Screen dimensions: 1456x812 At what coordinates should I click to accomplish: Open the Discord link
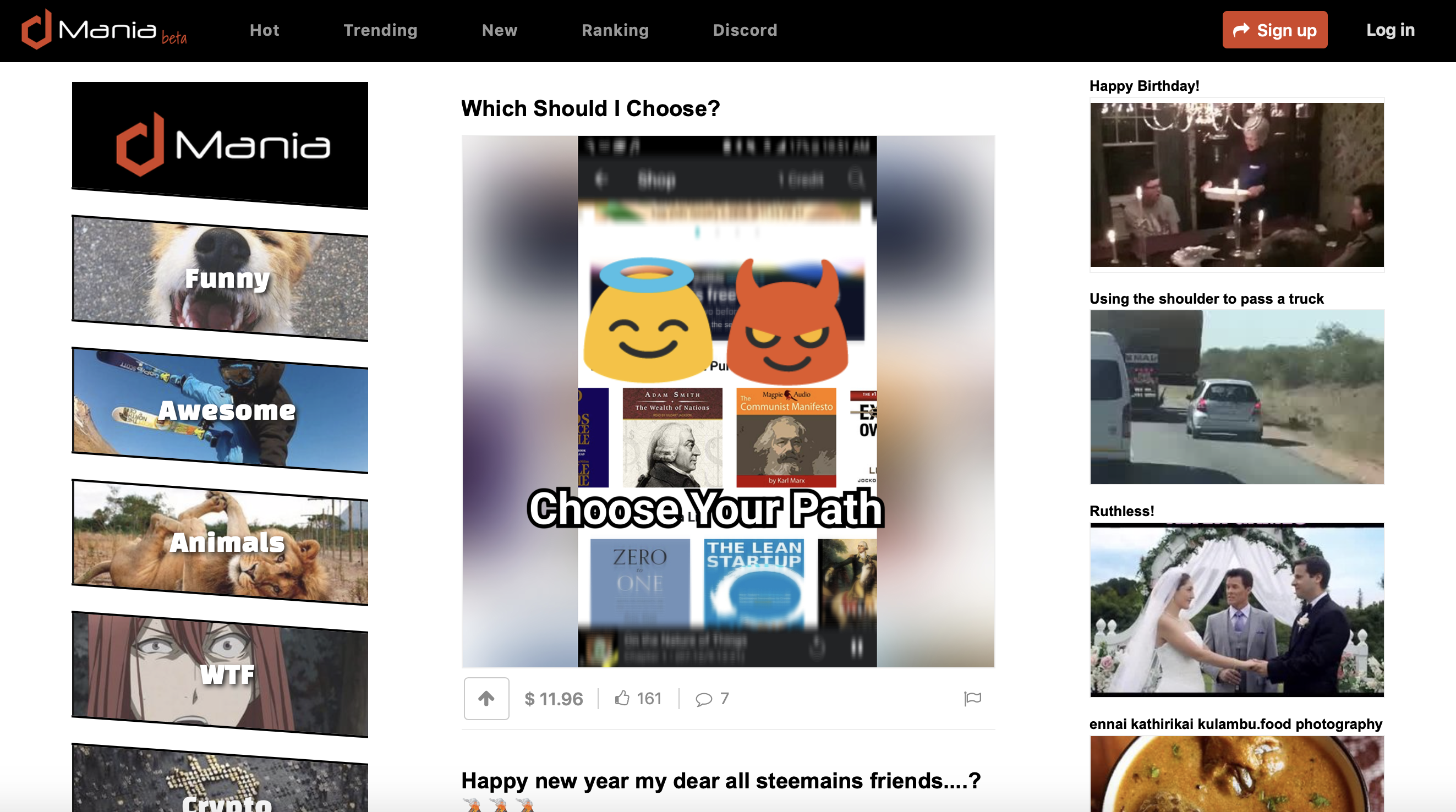coord(745,30)
